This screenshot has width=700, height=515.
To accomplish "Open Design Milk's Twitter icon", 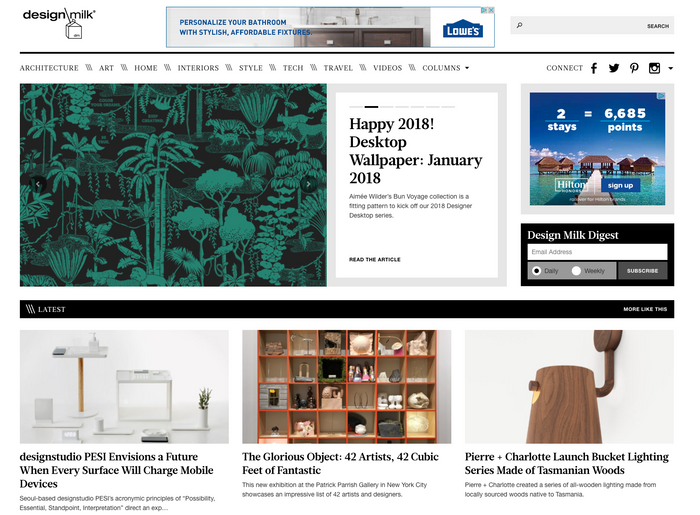I will (x=614, y=68).
